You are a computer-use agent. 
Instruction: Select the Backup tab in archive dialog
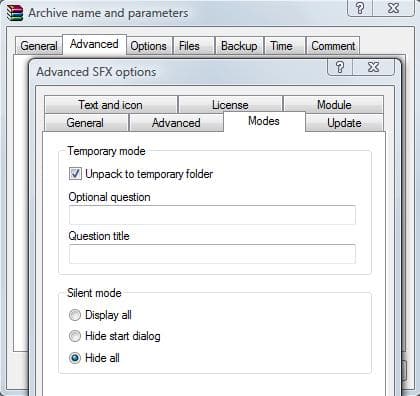coord(239,46)
